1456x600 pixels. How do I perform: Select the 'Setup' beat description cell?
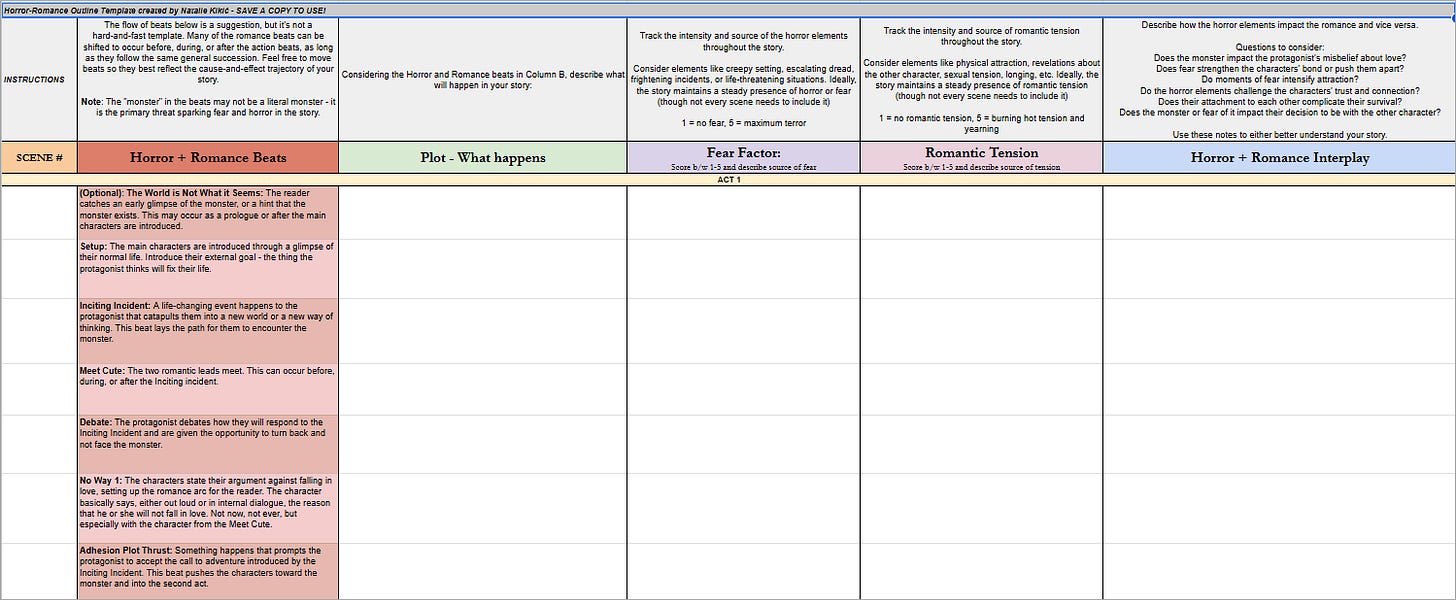click(x=207, y=268)
